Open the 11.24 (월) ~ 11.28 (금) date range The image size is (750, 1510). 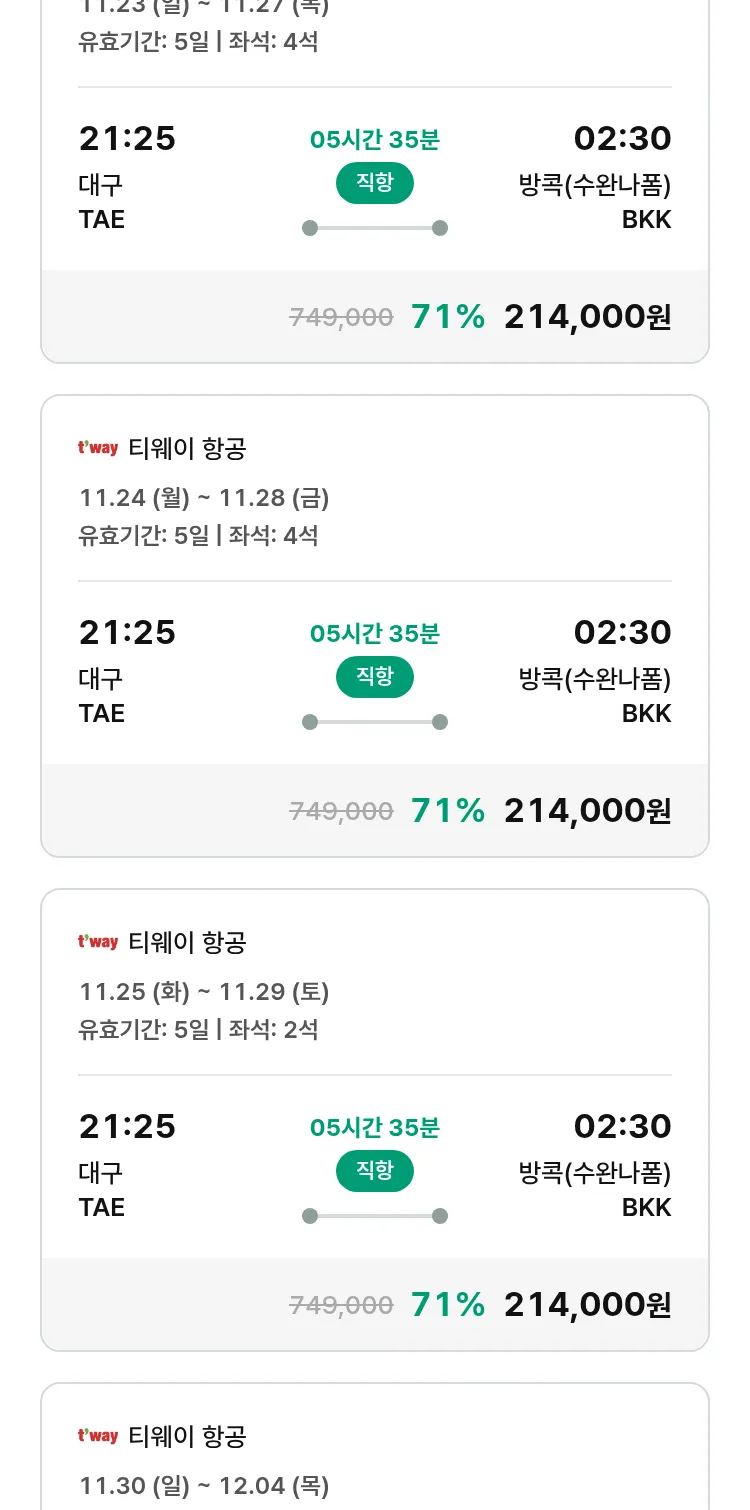[x=204, y=498]
